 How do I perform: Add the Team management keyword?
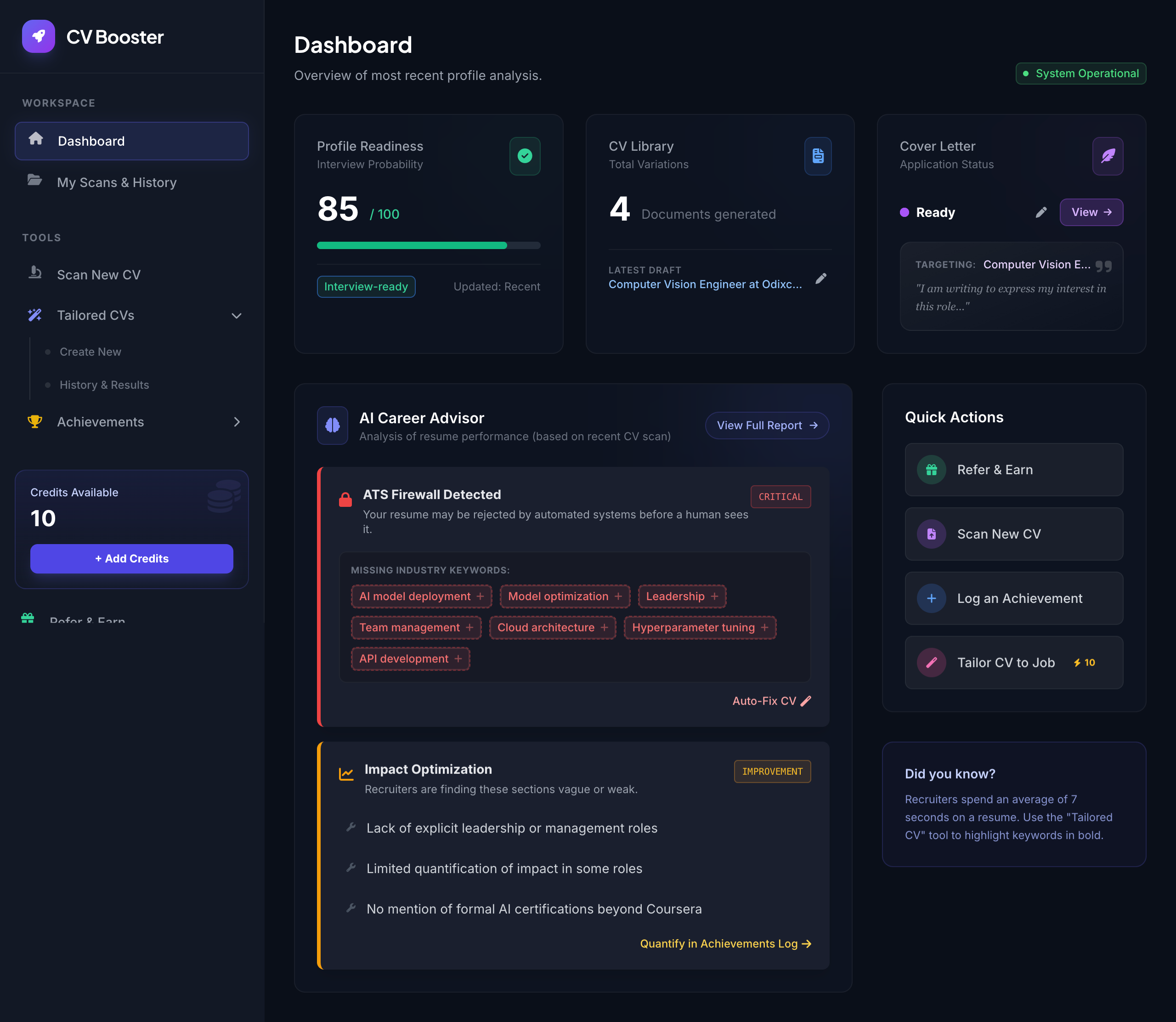pos(416,627)
